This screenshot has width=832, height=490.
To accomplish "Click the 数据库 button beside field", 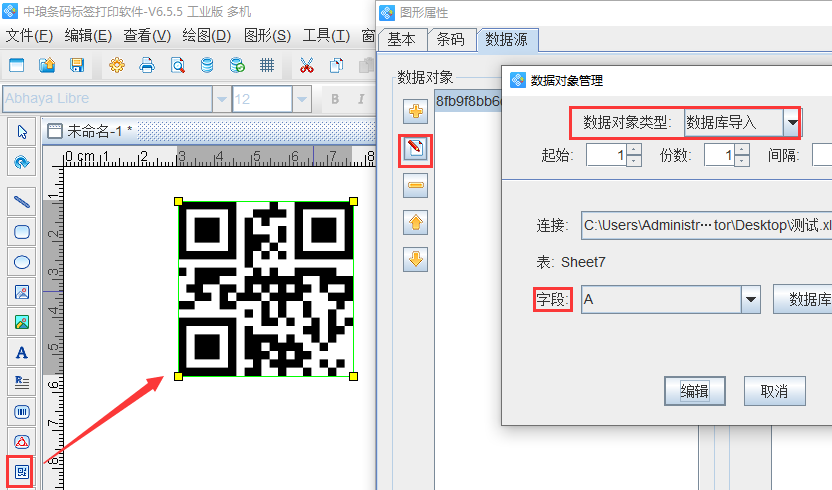I will 803,299.
